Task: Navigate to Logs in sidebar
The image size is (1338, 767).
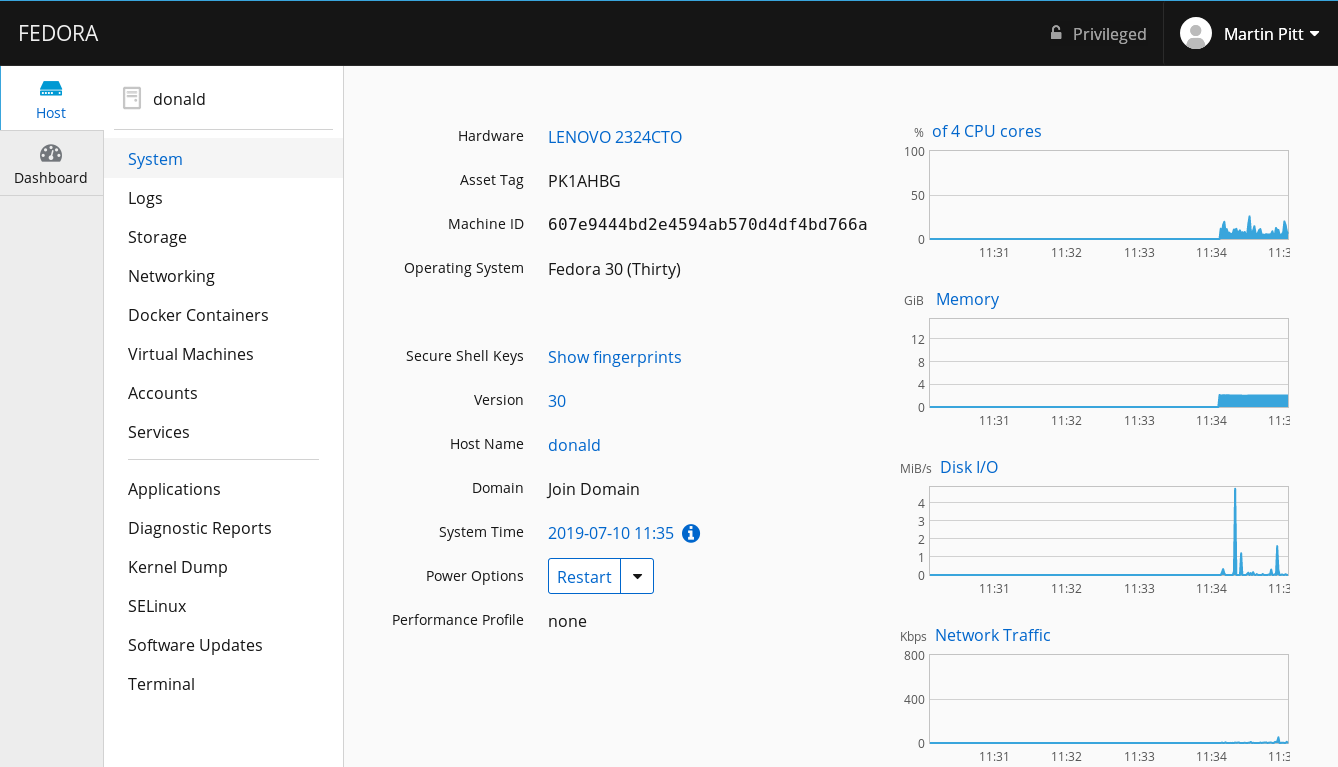Action: 145,198
